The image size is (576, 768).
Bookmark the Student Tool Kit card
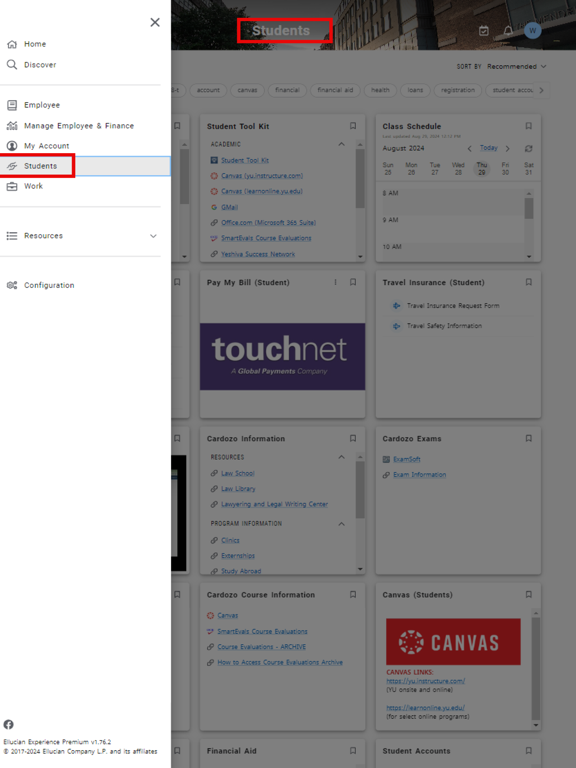pos(353,126)
